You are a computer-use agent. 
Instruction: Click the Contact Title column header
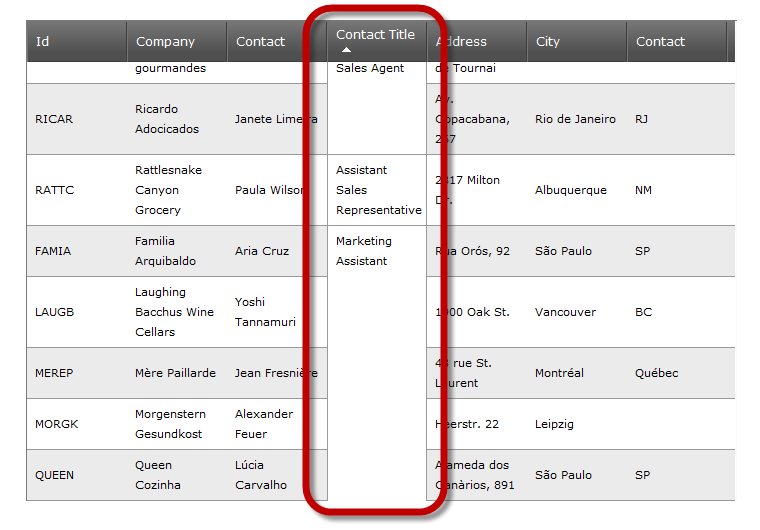pos(375,35)
